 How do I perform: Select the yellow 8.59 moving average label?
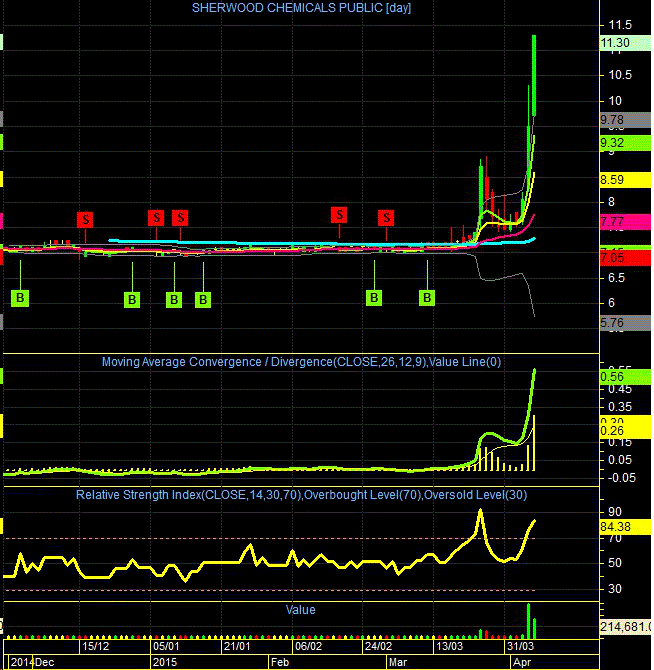point(625,180)
